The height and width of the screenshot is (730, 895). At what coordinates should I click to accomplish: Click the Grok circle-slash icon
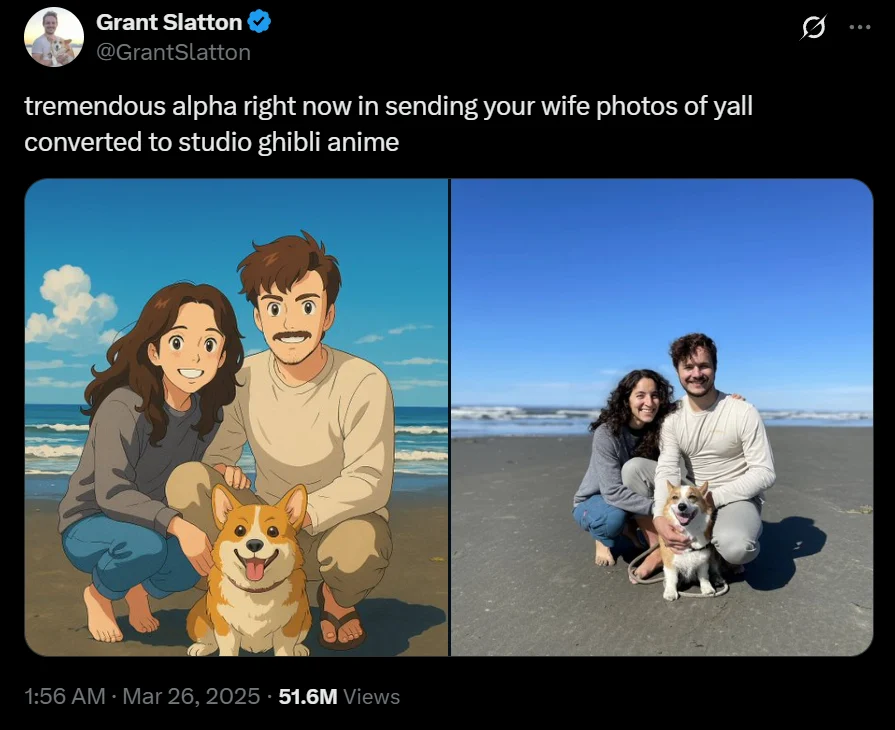814,28
